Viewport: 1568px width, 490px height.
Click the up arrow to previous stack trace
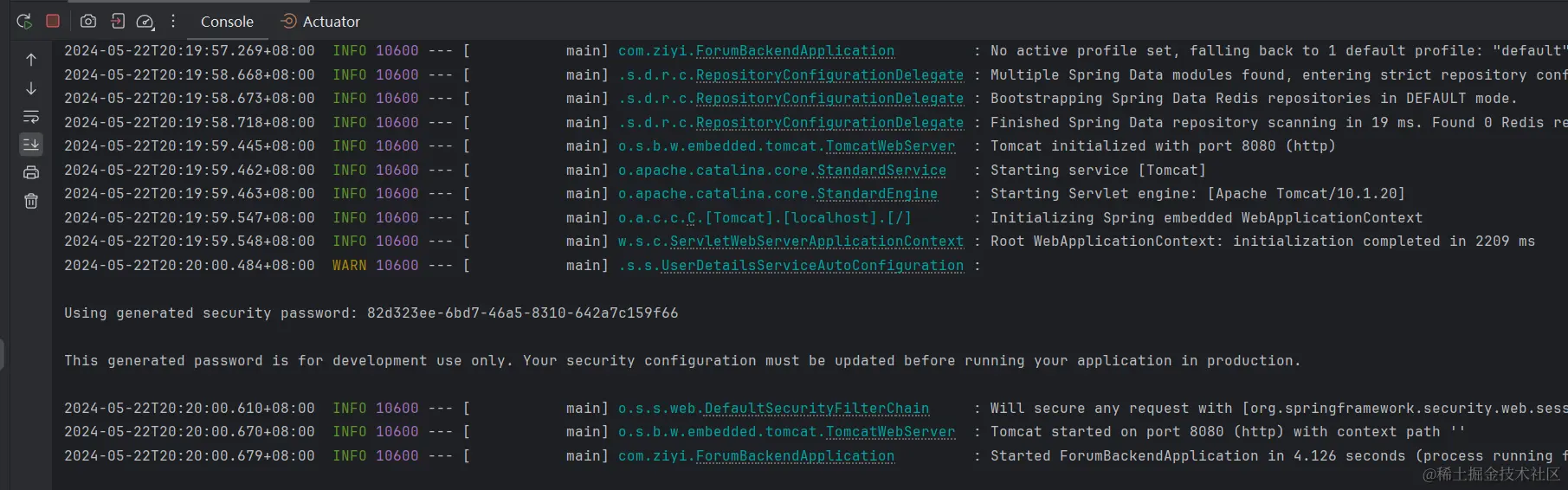tap(31, 60)
